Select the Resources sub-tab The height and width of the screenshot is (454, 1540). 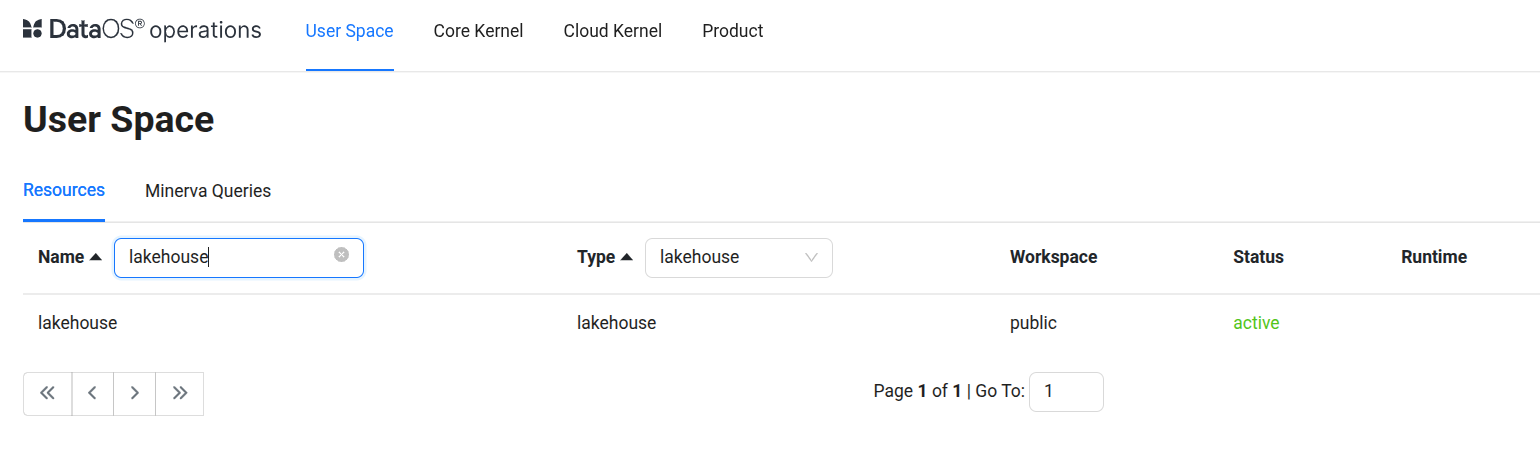pyautogui.click(x=64, y=190)
